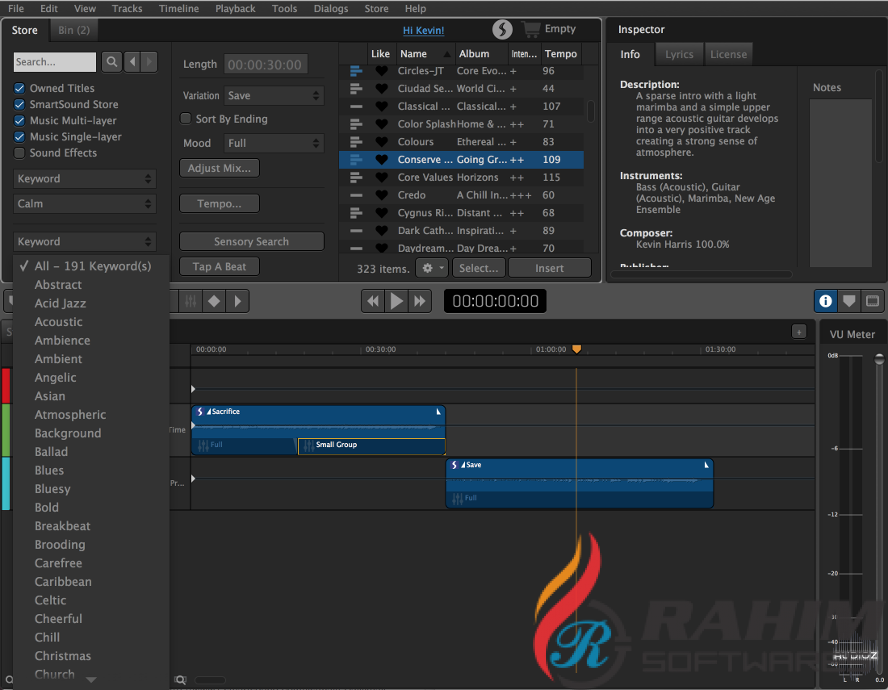Click the rewind transport button
Image resolution: width=888 pixels, height=690 pixels.
(x=373, y=301)
